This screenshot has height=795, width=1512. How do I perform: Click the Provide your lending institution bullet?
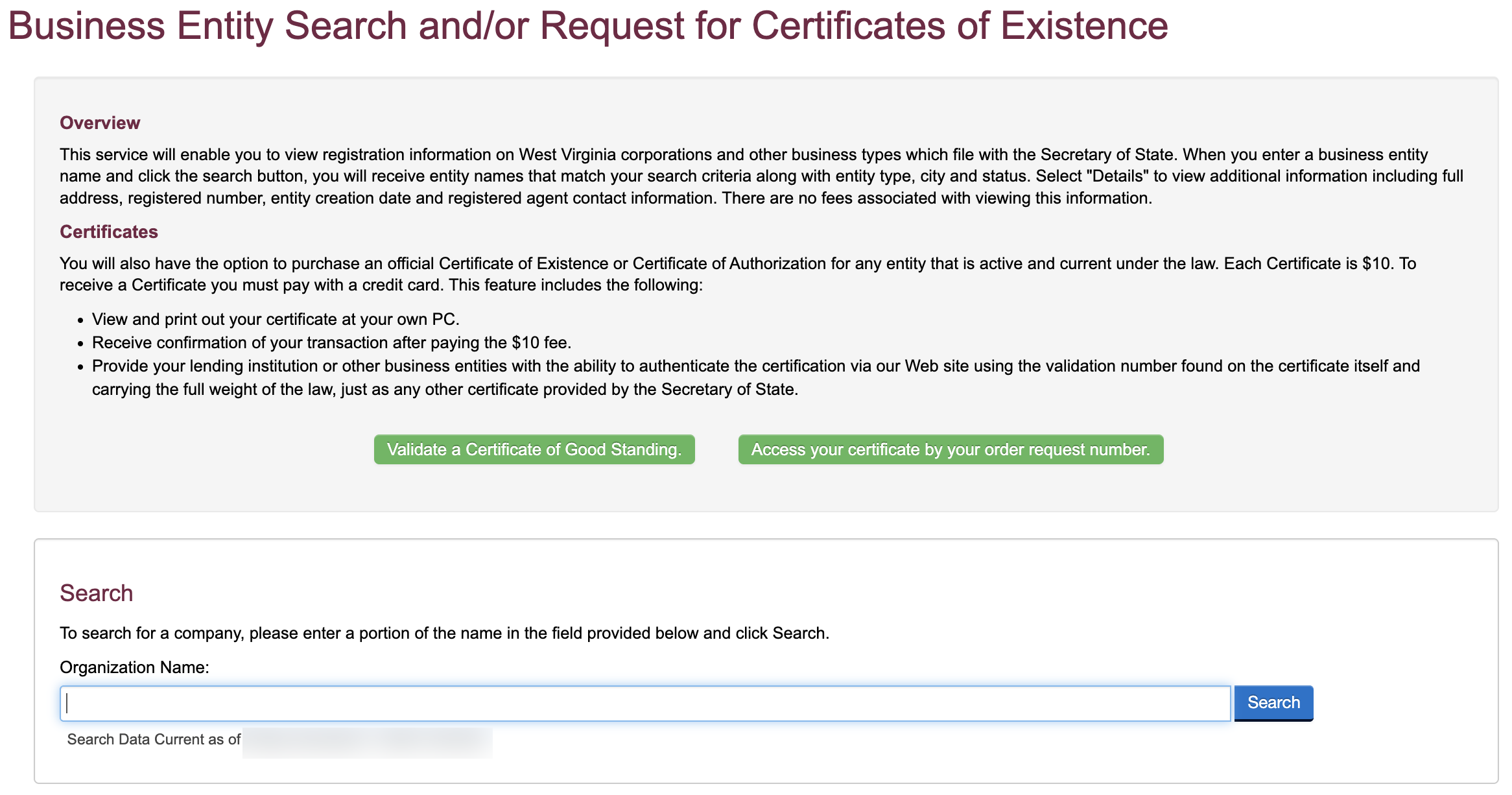(755, 366)
